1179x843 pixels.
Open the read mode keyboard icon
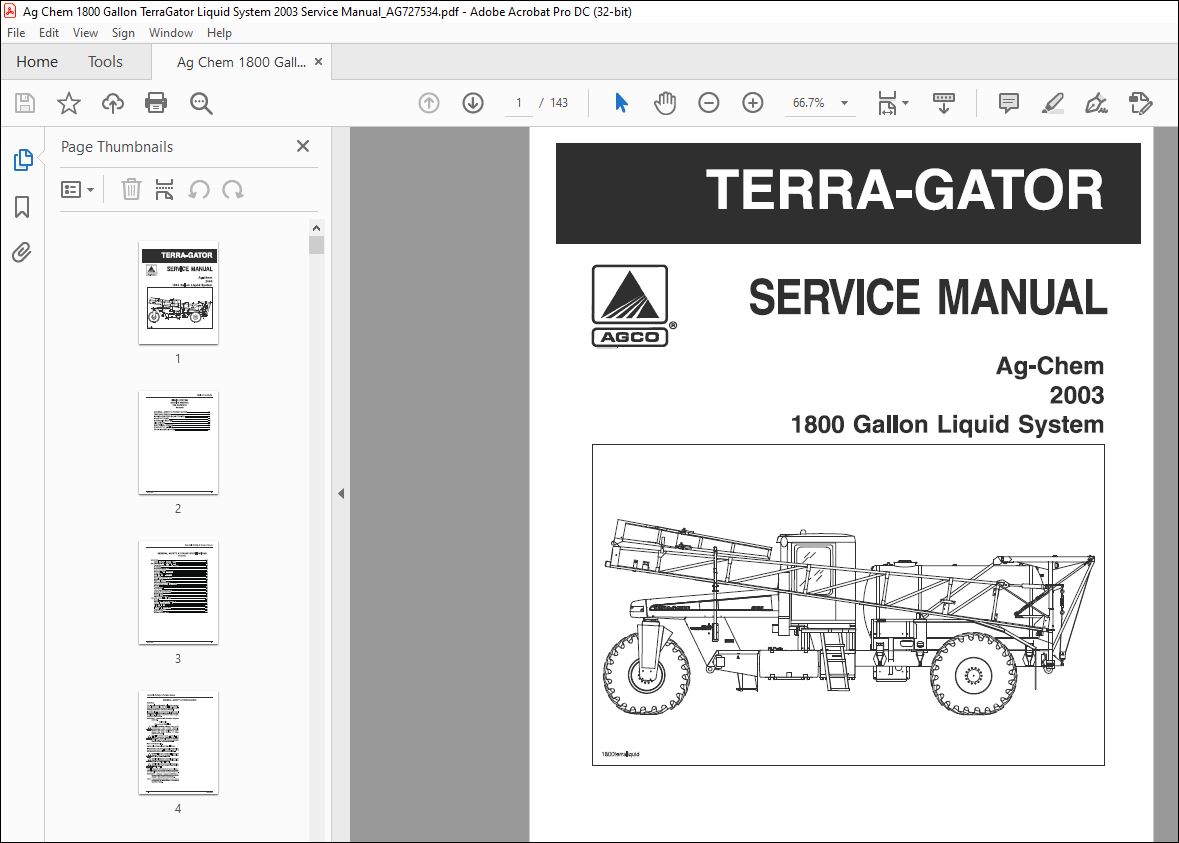point(944,103)
